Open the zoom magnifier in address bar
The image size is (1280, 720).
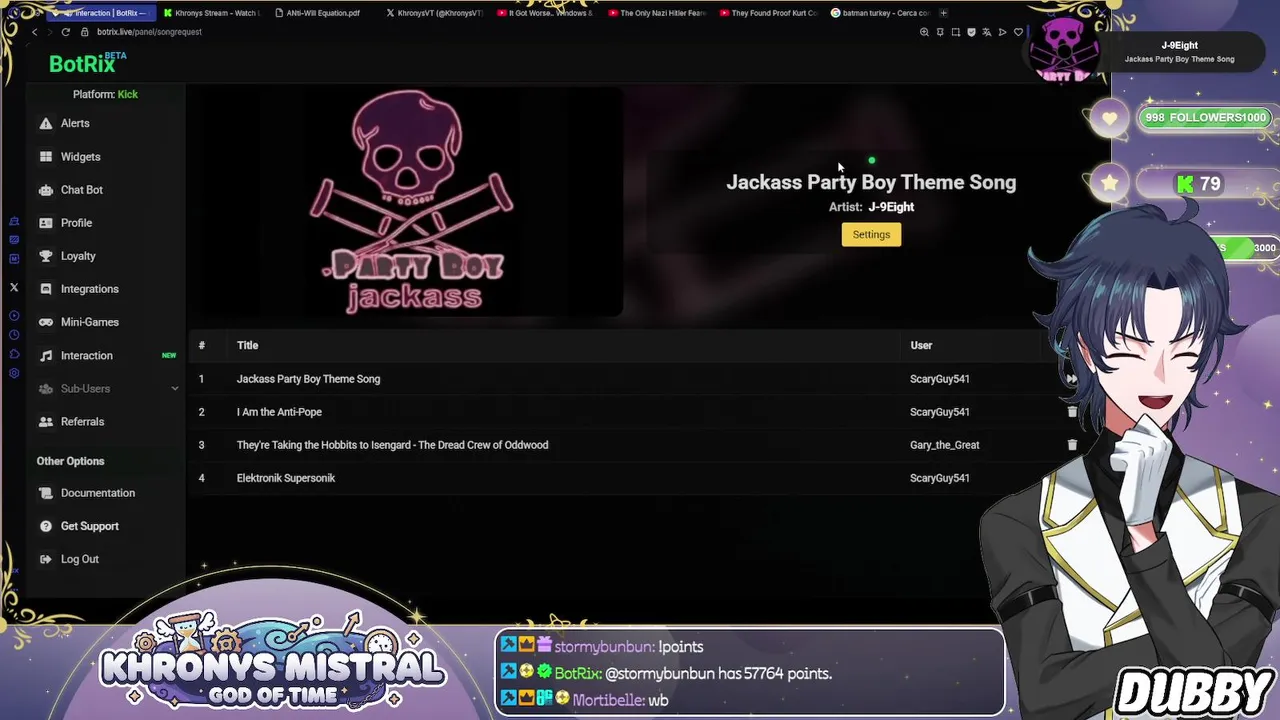click(x=924, y=32)
